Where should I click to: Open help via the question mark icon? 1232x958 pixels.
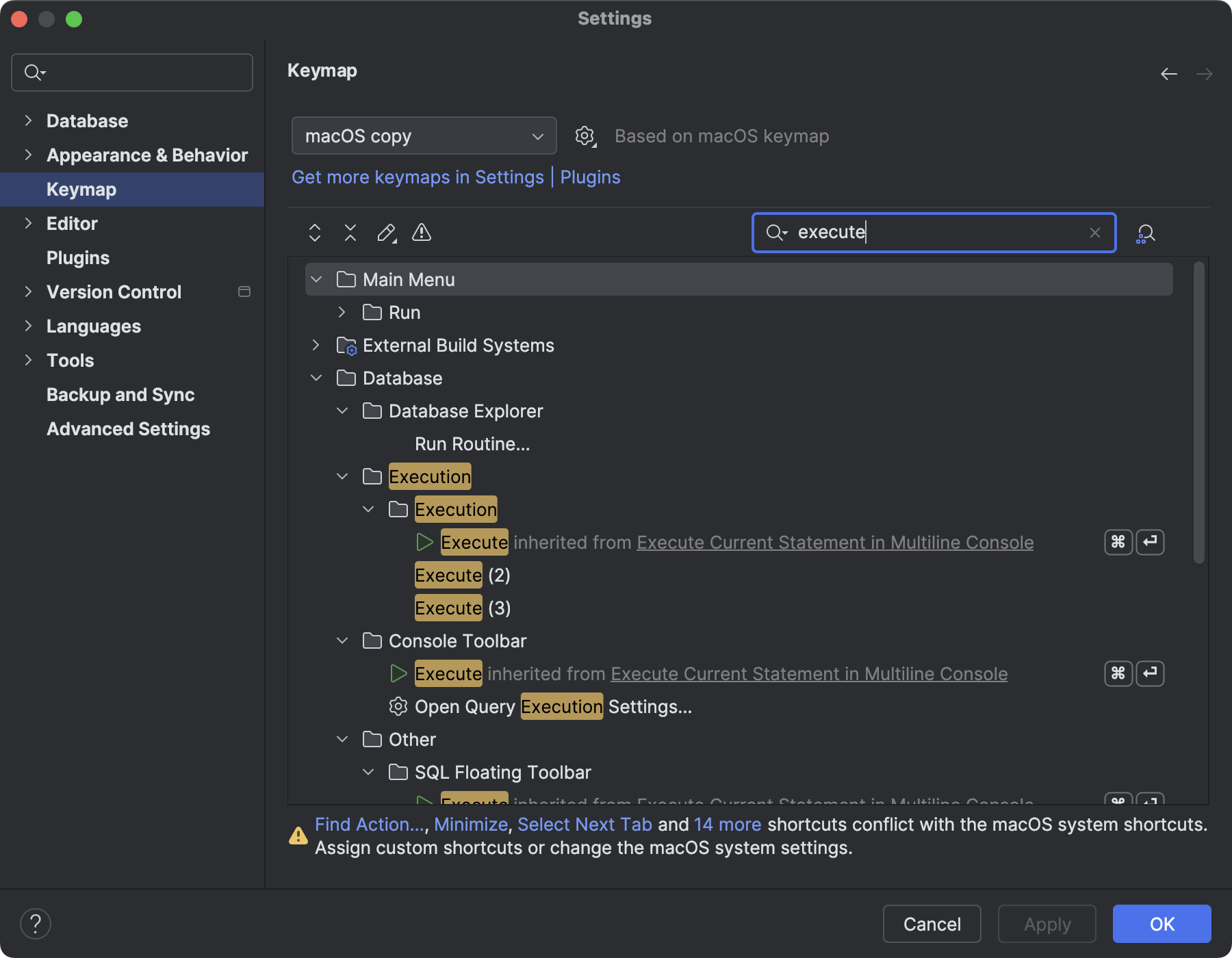coord(36,923)
